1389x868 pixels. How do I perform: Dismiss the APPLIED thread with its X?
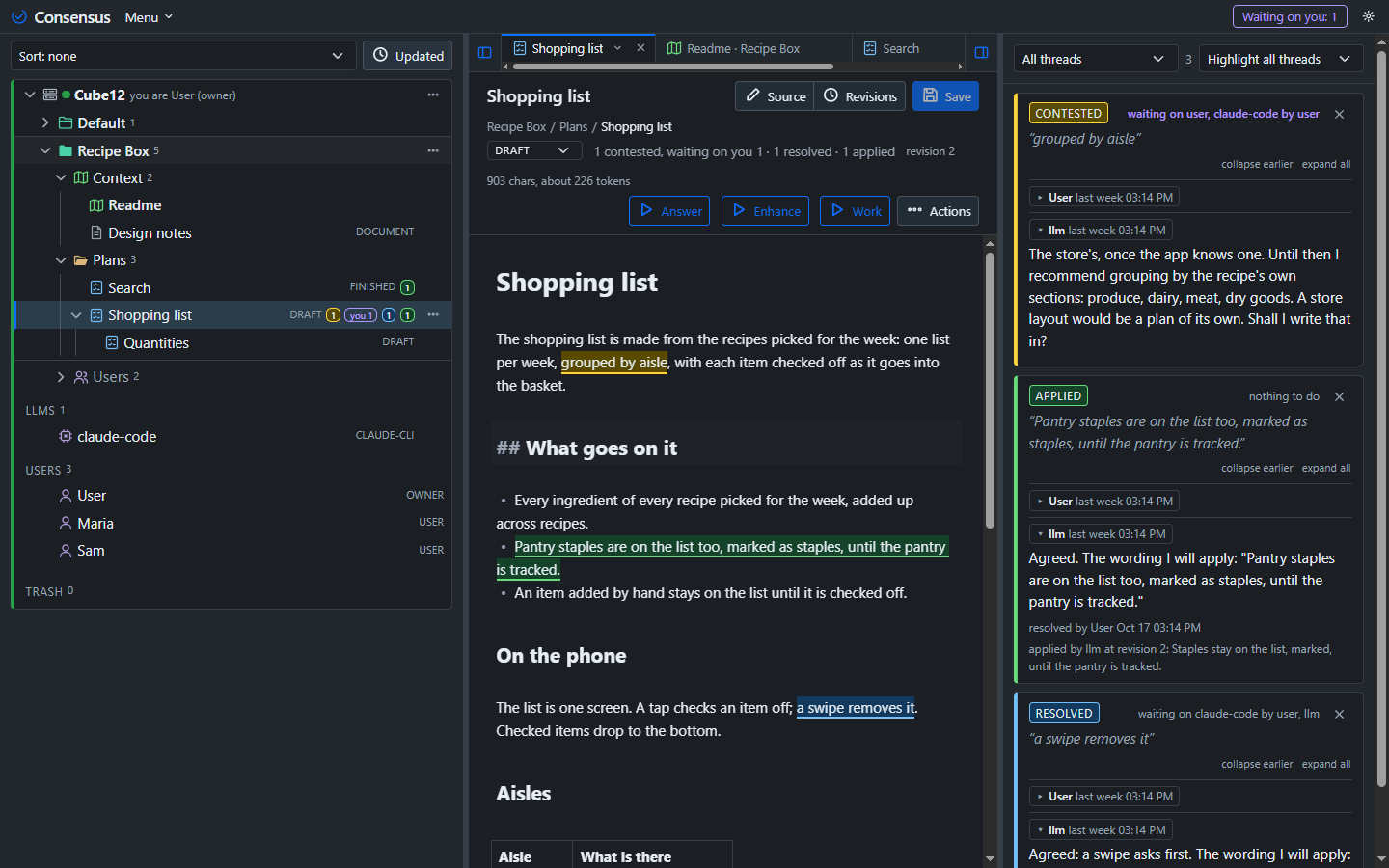(x=1340, y=396)
